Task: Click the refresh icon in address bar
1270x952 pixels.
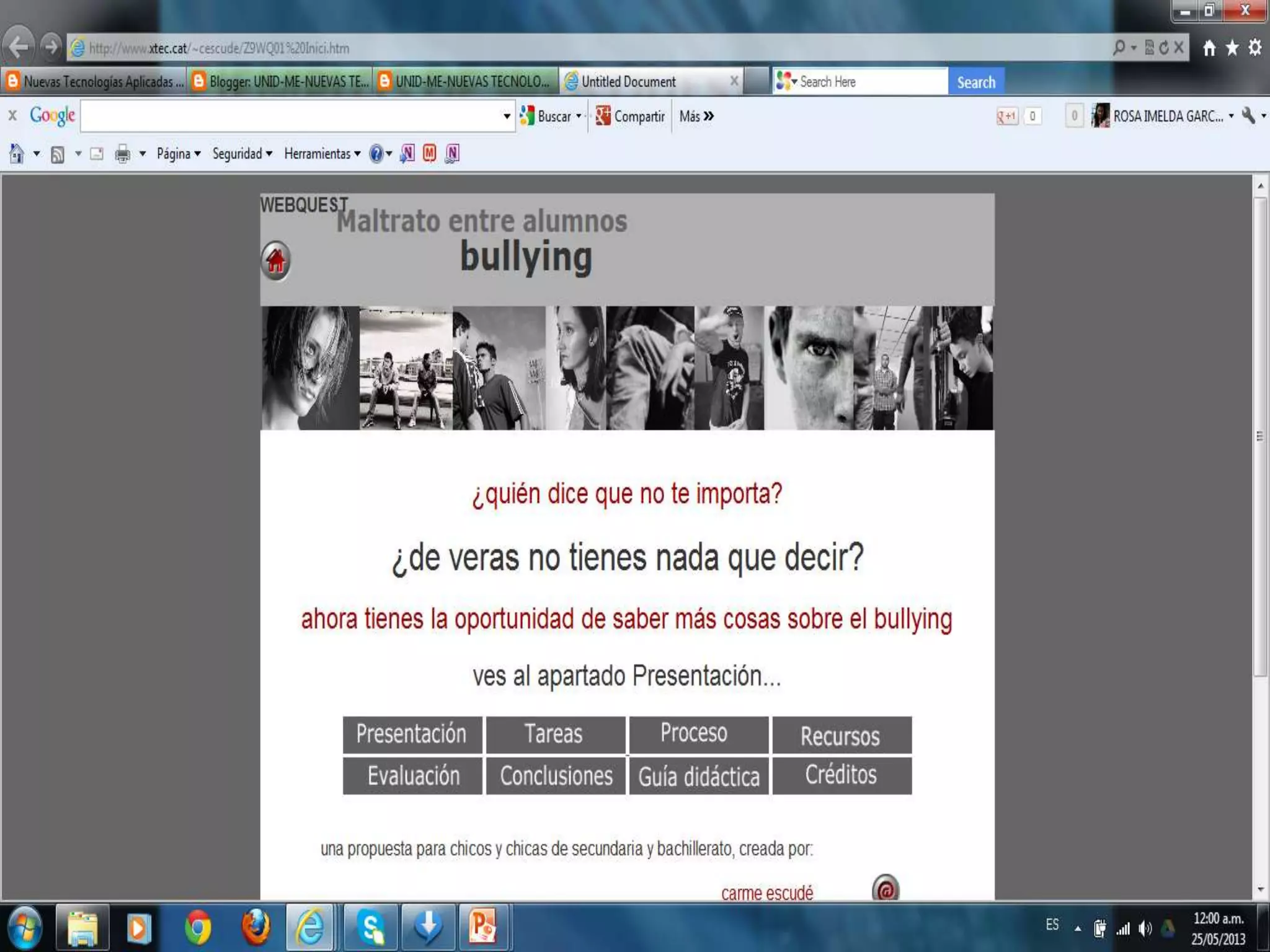Action: 1164,48
